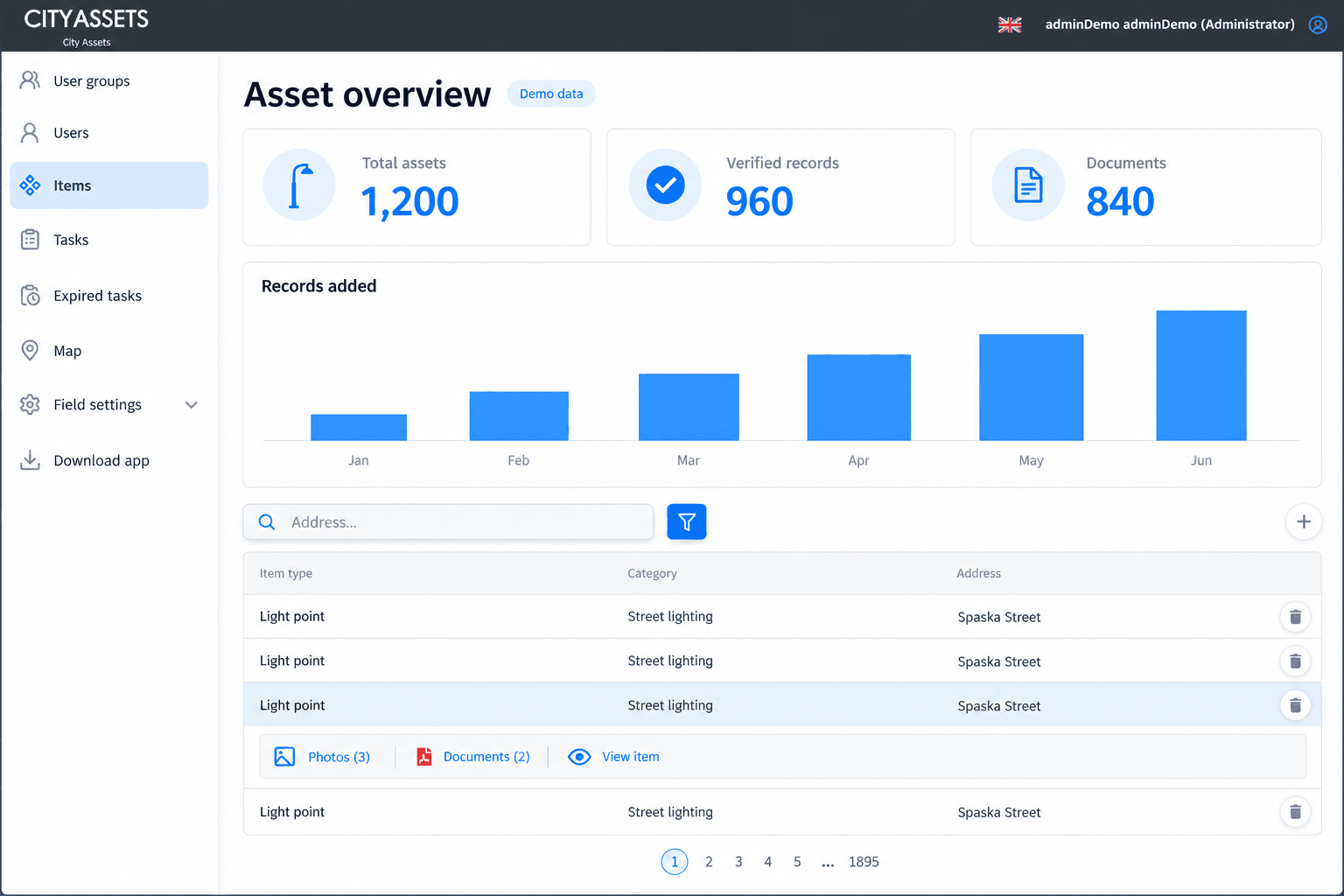This screenshot has height=896, width=1344.
Task: Click the blue filter funnel button
Action: (x=686, y=521)
